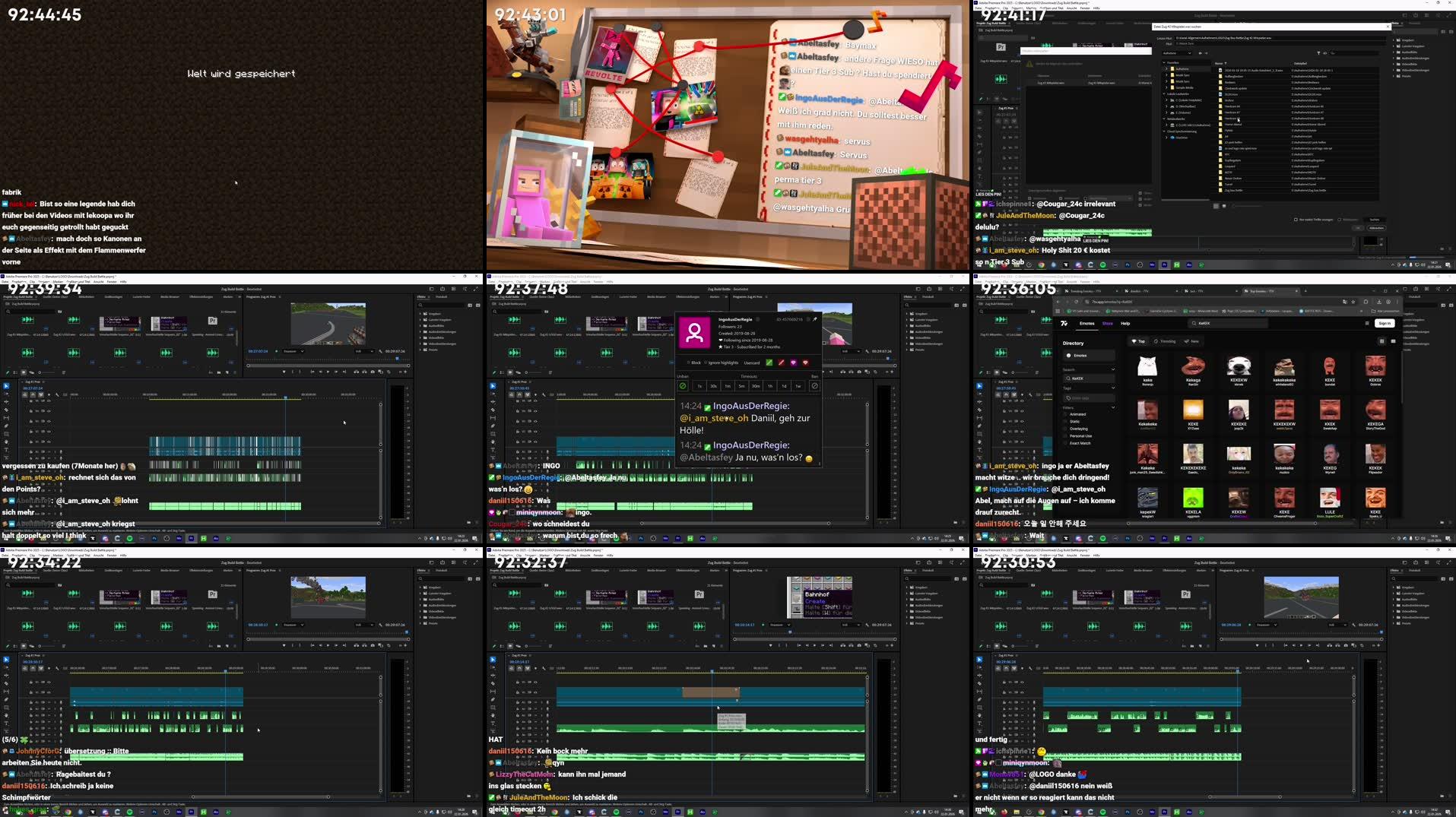Image resolution: width=1456 pixels, height=817 pixels.
Task: Select the Selection tool in Premiere's tool panel
Action: pyautogui.click(x=6, y=386)
